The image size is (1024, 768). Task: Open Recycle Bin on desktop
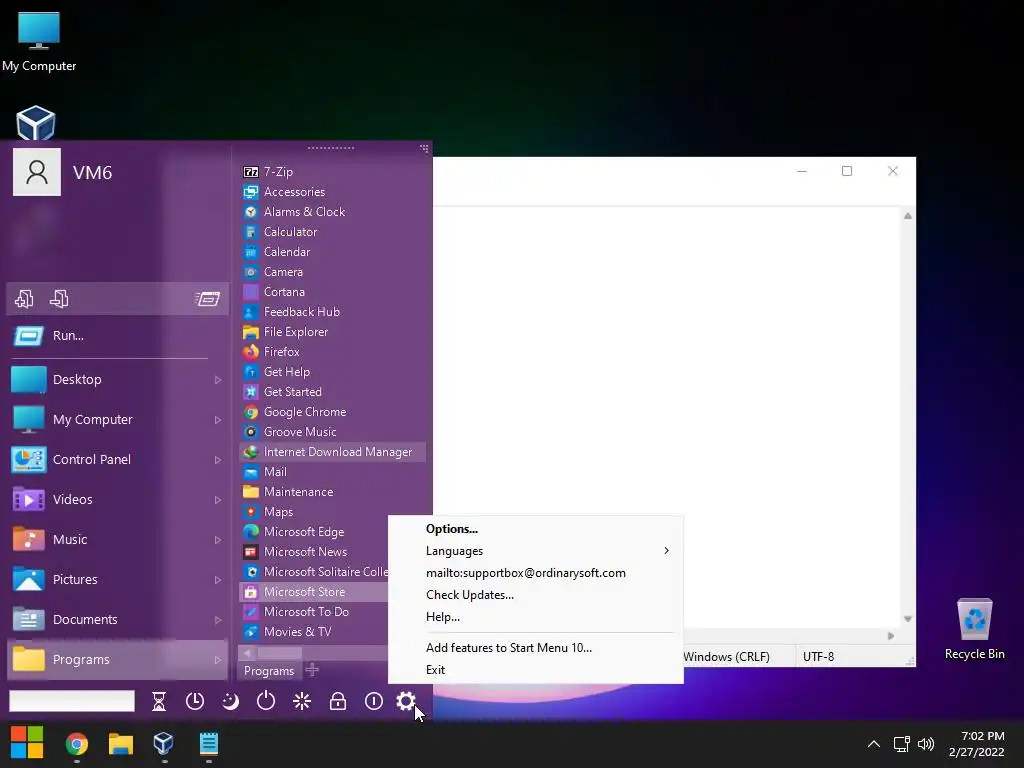(974, 628)
